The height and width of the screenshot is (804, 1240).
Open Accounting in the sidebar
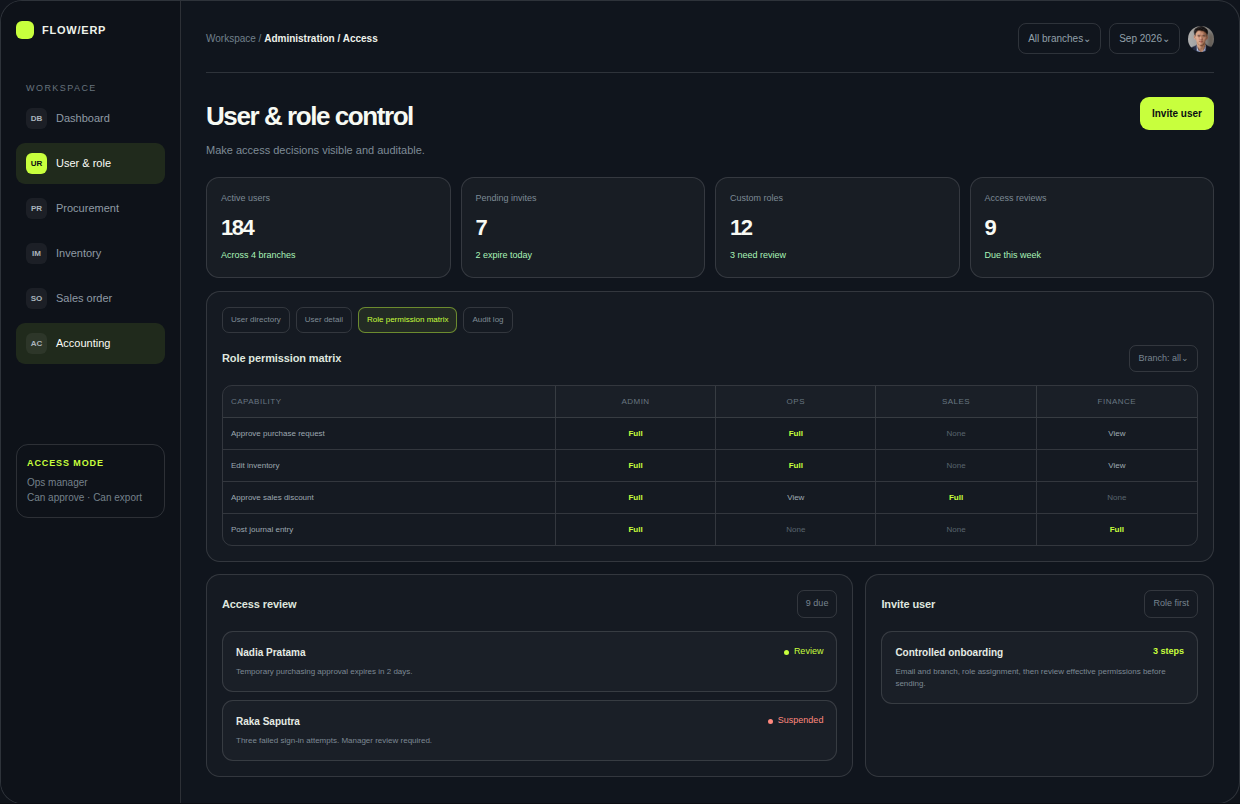click(90, 343)
